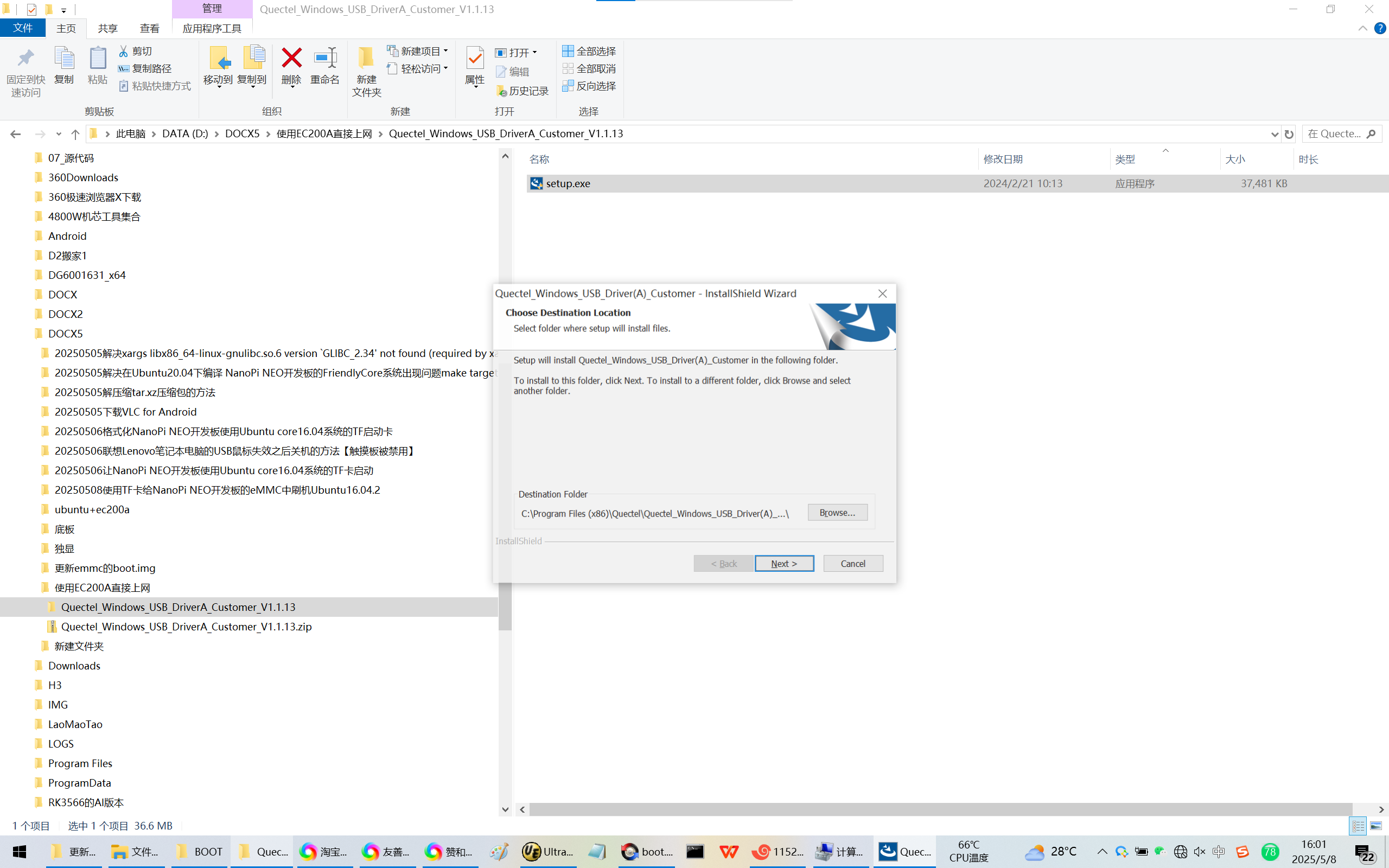Click the Rename (重命名) ribbon icon
The height and width of the screenshot is (868, 1389).
point(325,58)
